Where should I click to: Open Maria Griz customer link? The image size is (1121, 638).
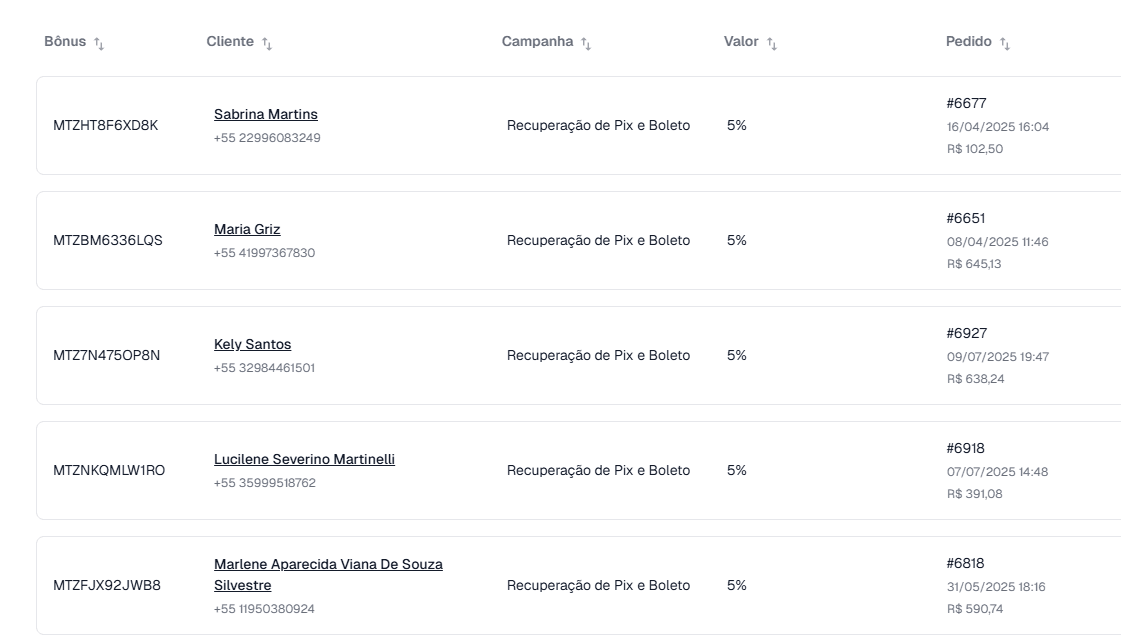click(247, 230)
